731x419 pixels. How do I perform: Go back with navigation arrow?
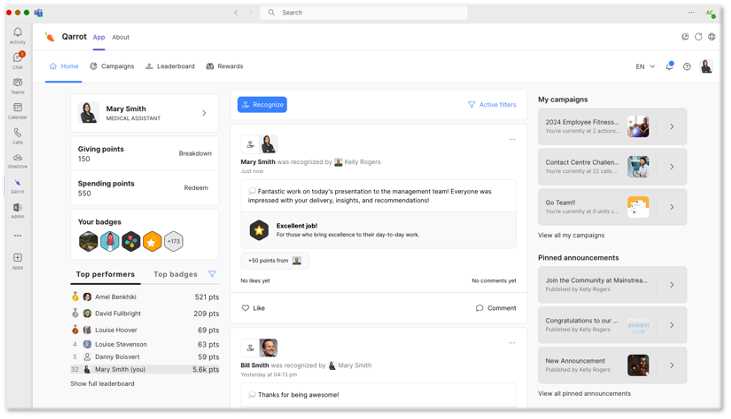pos(236,13)
